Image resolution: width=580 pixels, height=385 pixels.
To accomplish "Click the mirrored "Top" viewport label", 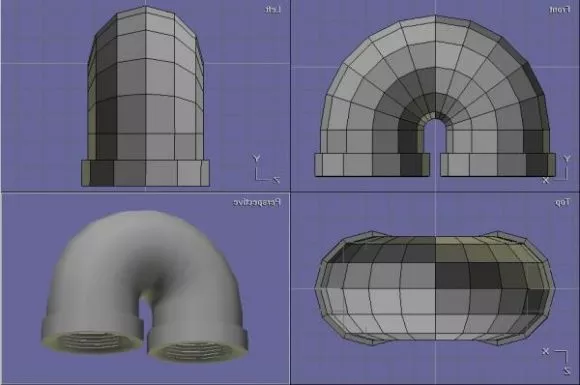I will click(x=562, y=202).
